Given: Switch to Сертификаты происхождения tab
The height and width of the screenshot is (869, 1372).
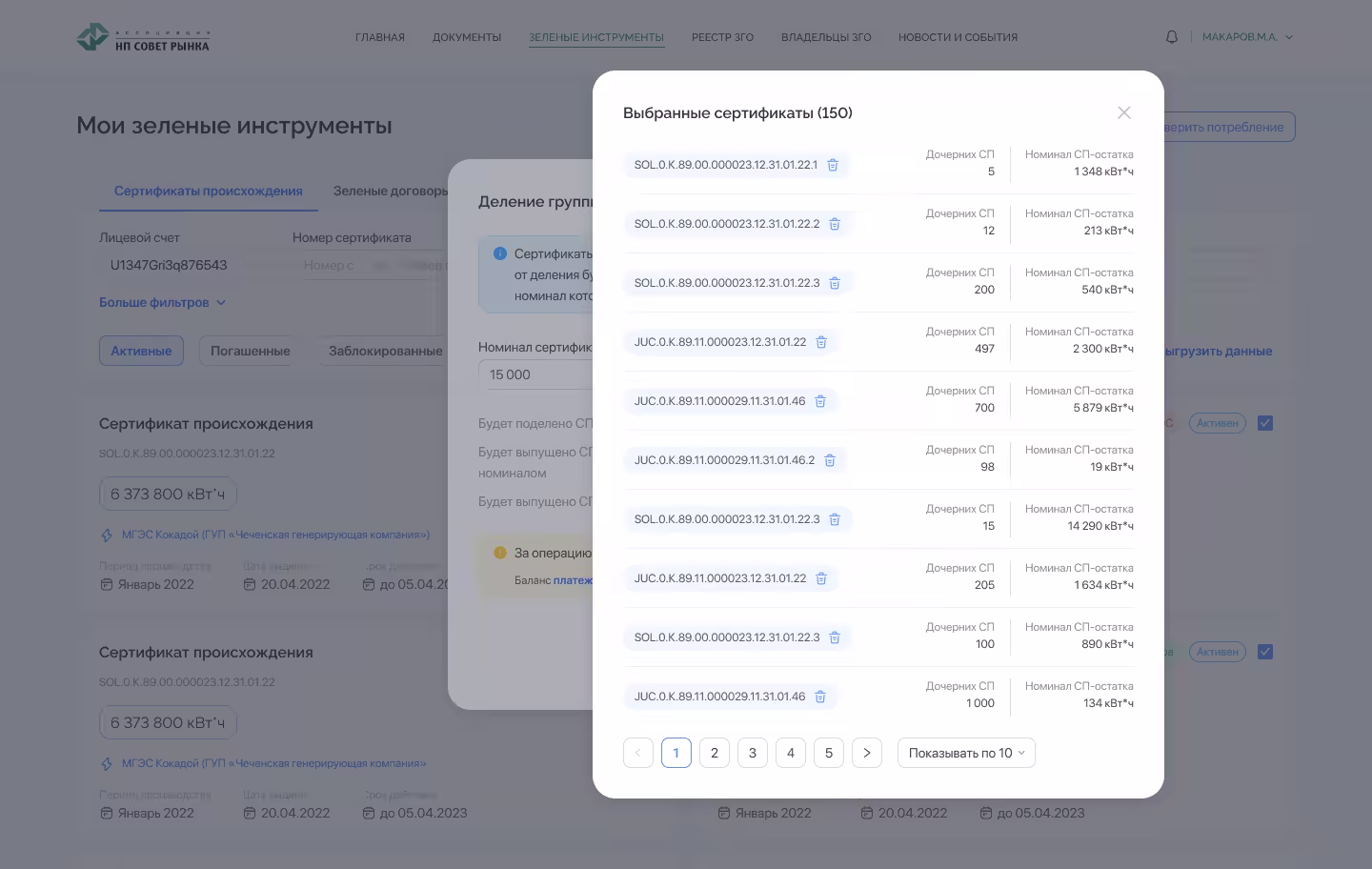Looking at the screenshot, I should (208, 191).
